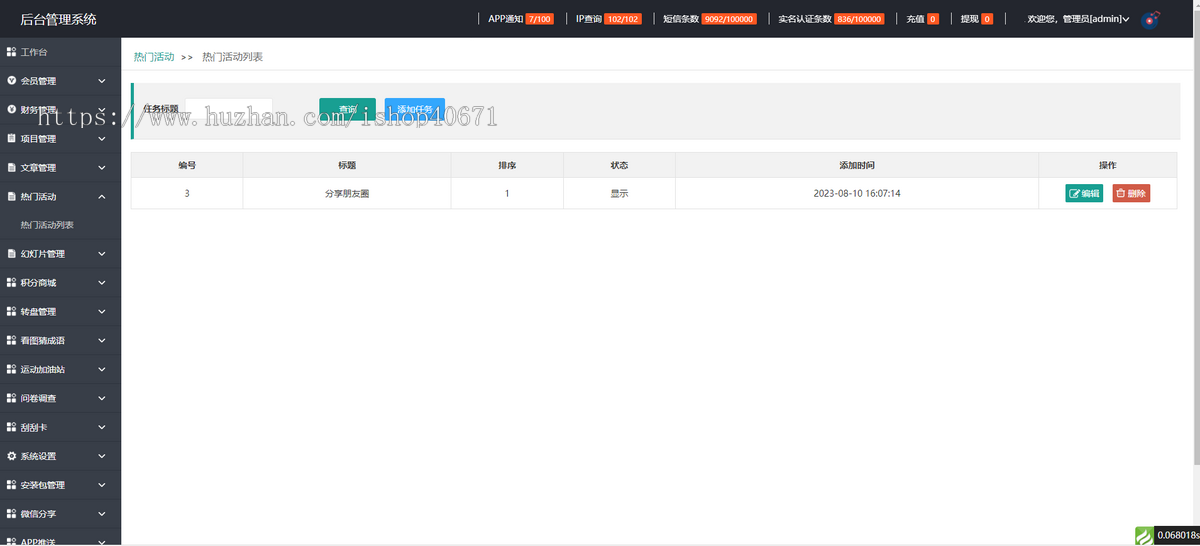The height and width of the screenshot is (546, 1200).
Task: Click the 0.068018s load time indicator
Action: [1177, 536]
